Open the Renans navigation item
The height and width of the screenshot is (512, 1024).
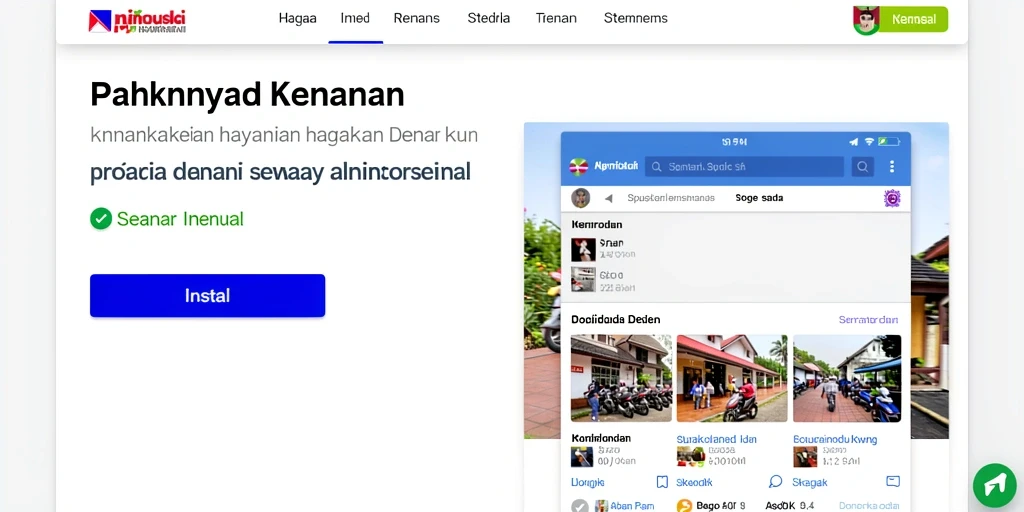tap(417, 18)
